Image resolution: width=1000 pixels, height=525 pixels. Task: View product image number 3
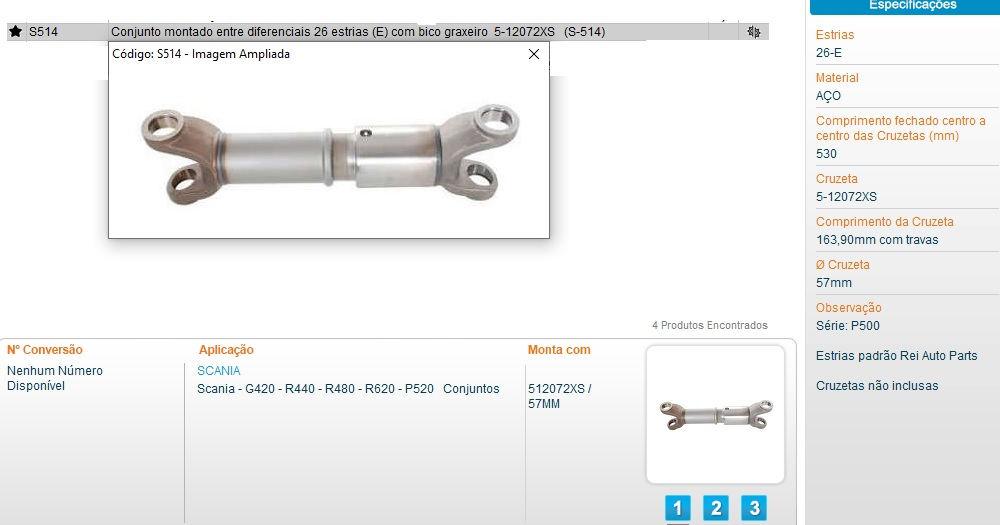coord(754,508)
